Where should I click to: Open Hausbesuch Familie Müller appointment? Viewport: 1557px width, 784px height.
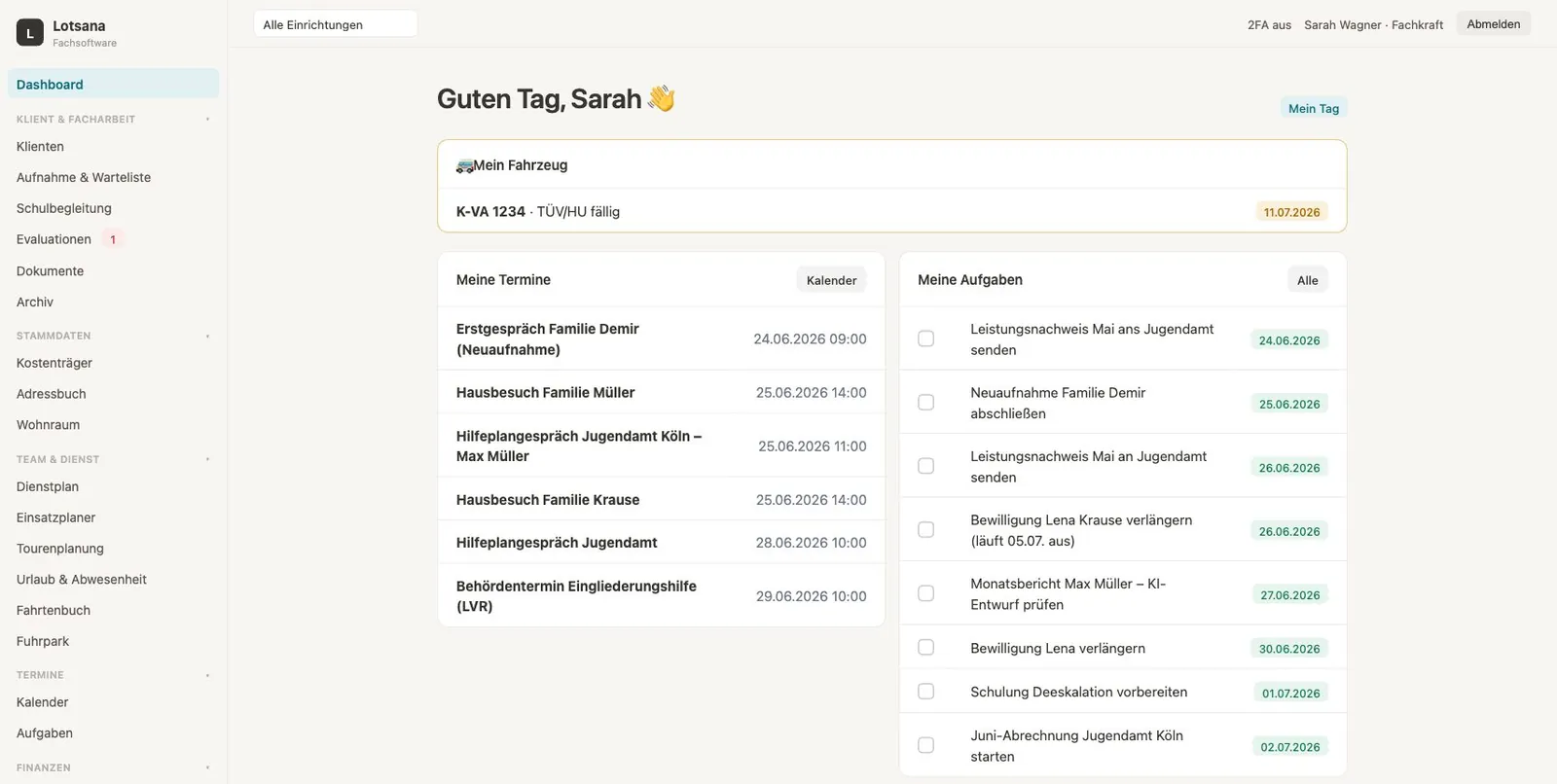click(x=662, y=392)
